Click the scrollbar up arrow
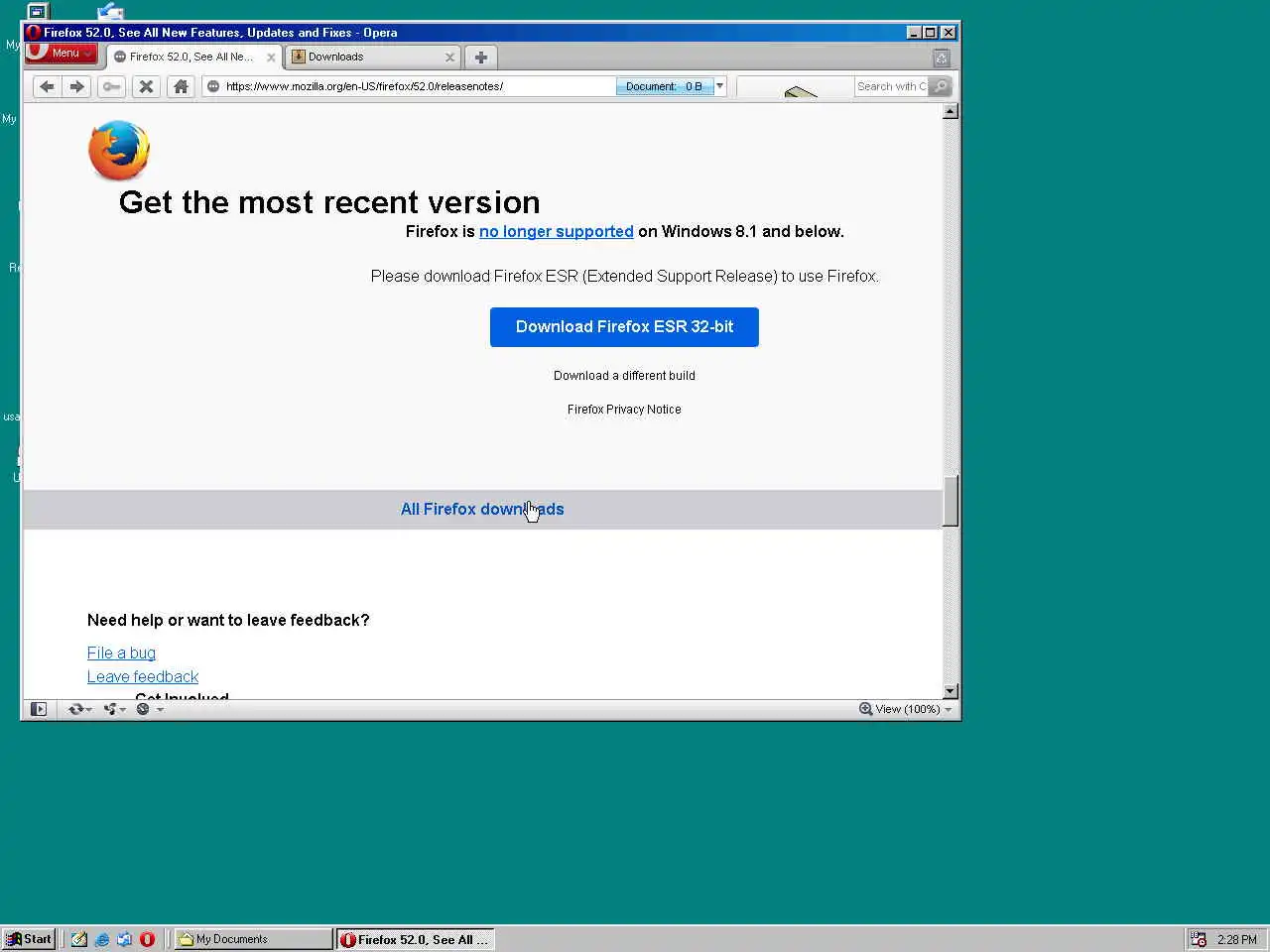Screen dimensions: 1270x952 [951, 111]
